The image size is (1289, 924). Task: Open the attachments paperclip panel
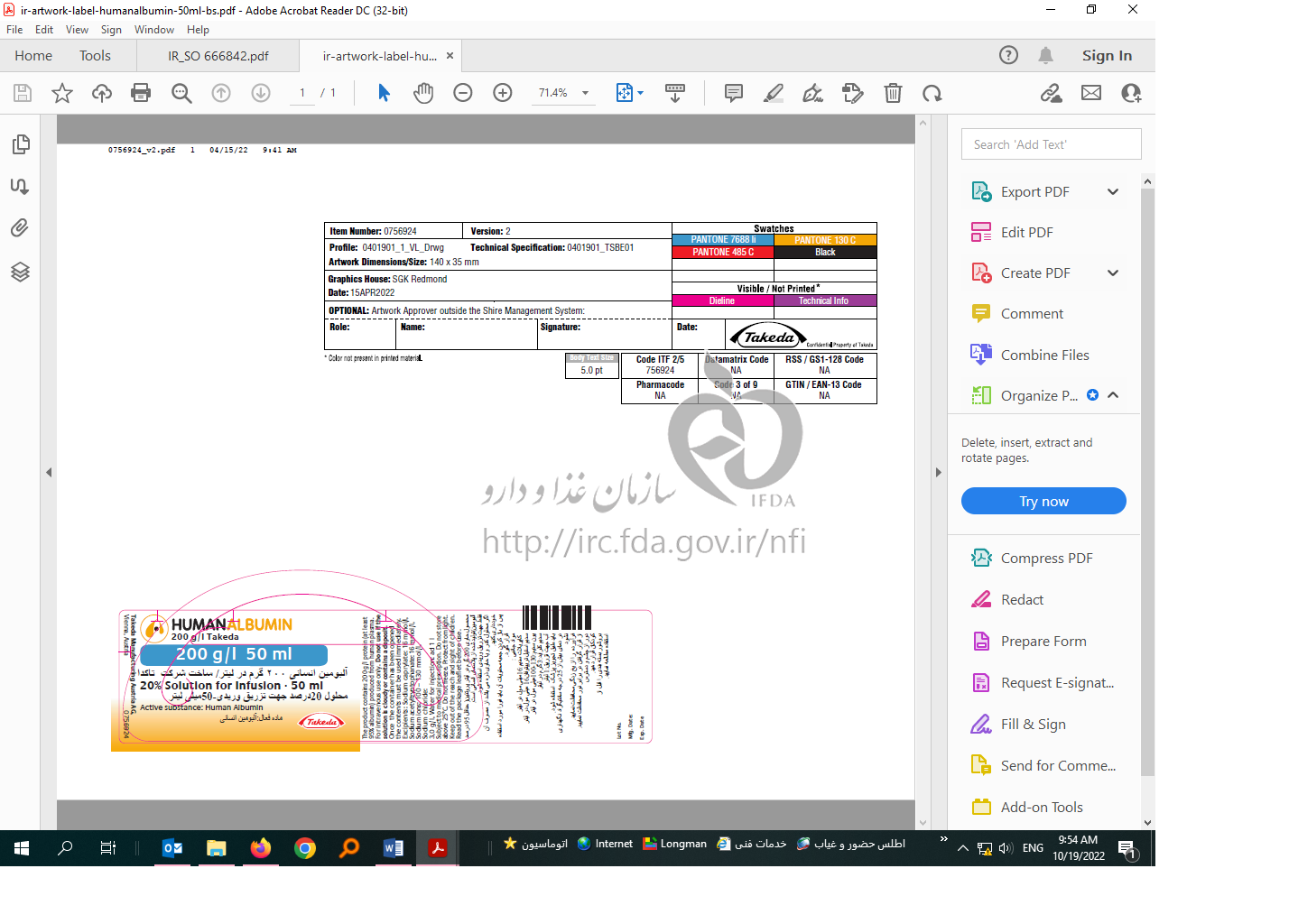pos(20,227)
